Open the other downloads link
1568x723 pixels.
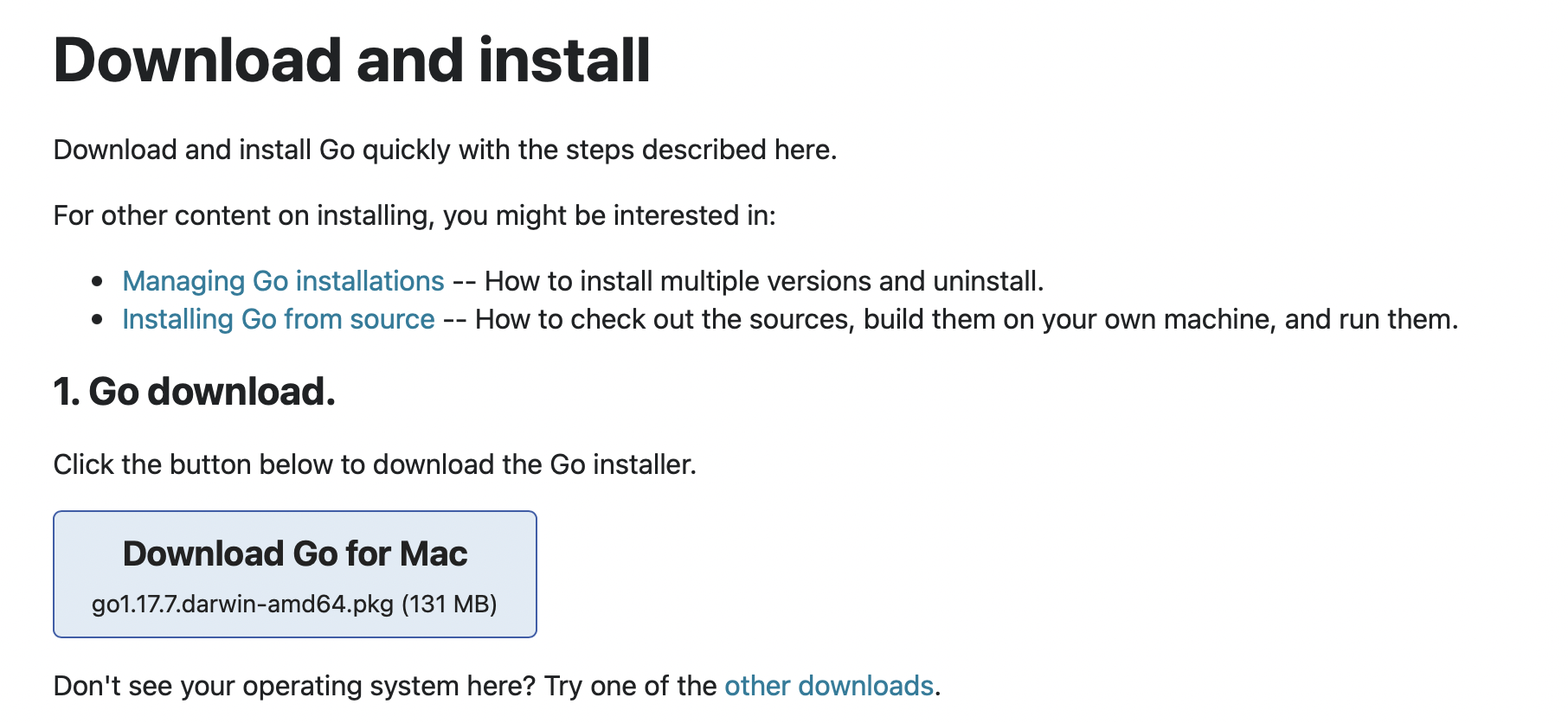click(x=828, y=686)
